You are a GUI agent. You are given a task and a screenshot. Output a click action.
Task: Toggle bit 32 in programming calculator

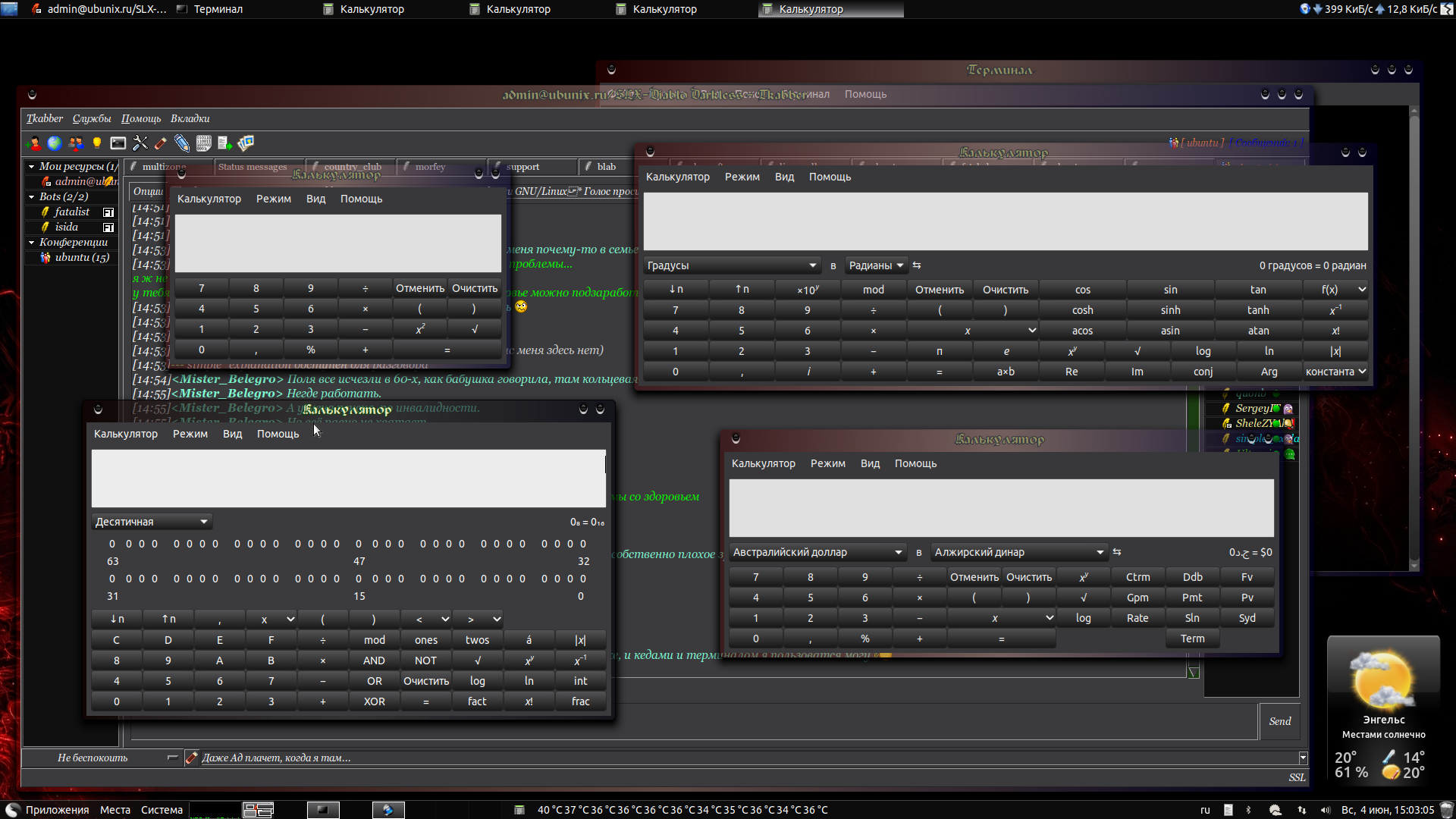coord(582,544)
